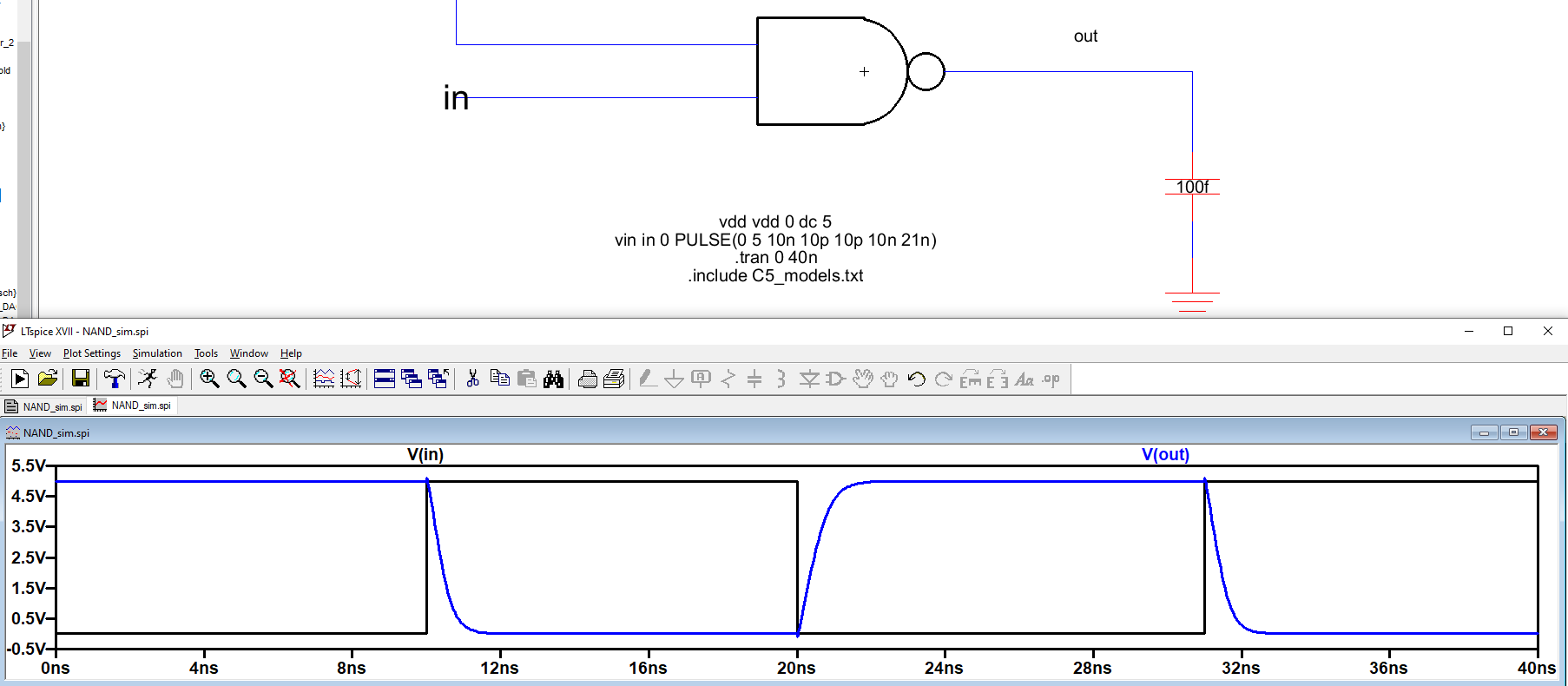
Task: Click the Run simulation icon
Action: 20,379
